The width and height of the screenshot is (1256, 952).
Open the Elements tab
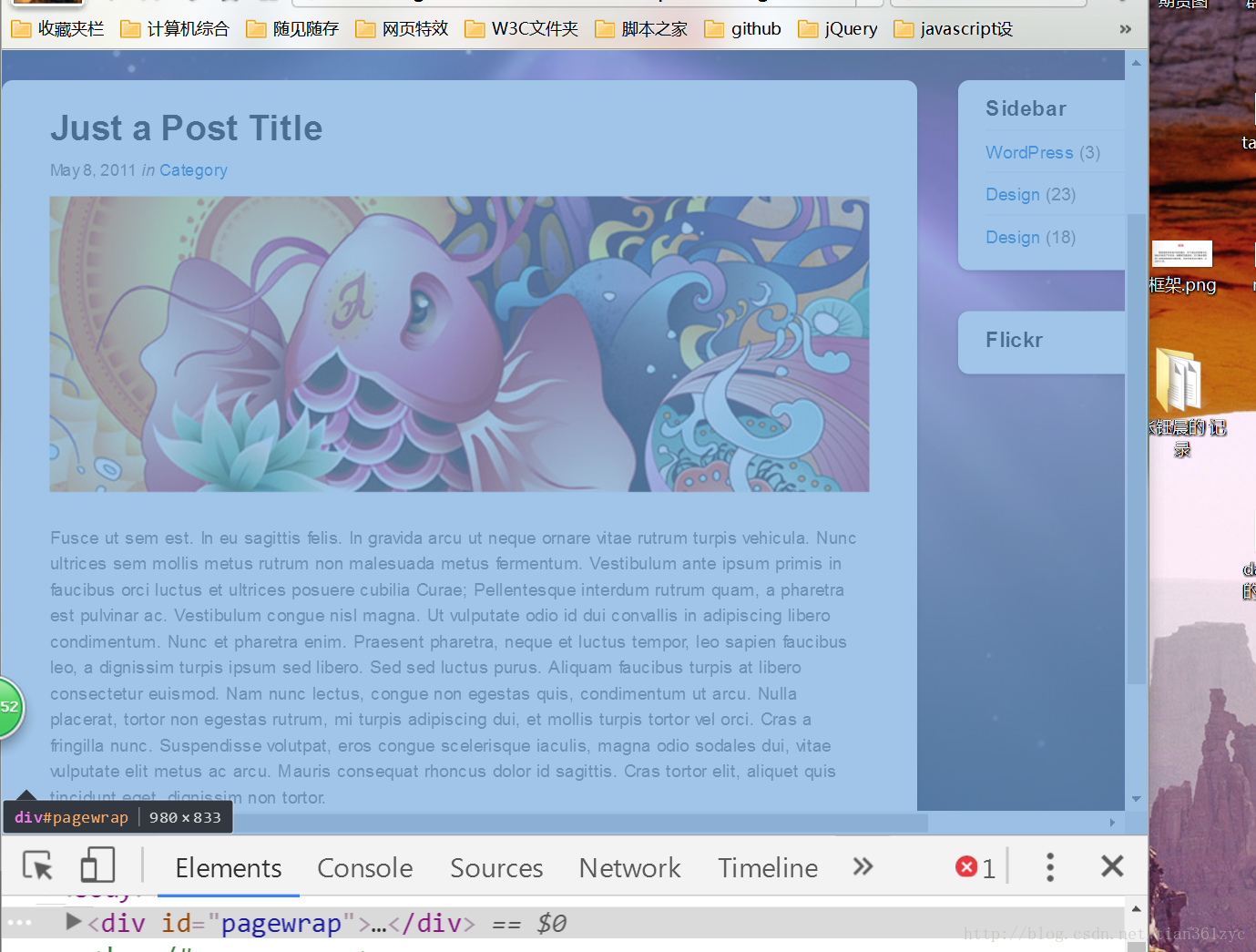coord(229,867)
